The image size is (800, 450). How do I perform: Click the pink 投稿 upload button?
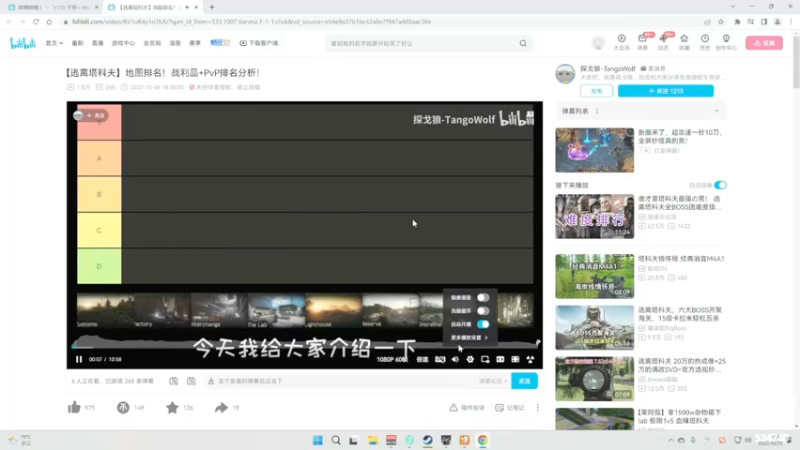[x=764, y=43]
